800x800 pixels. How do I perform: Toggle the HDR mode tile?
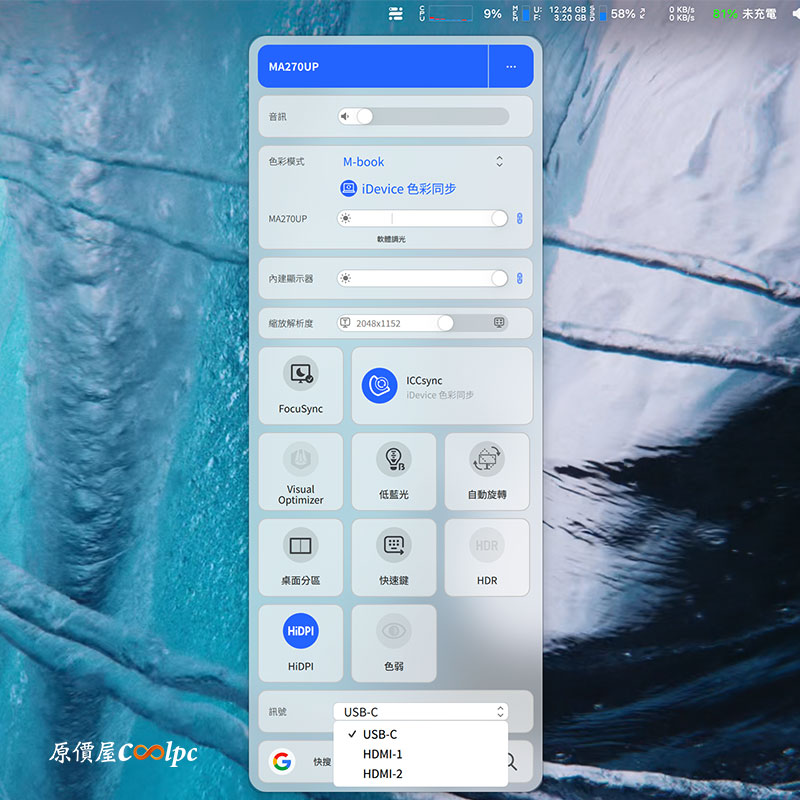click(x=486, y=556)
